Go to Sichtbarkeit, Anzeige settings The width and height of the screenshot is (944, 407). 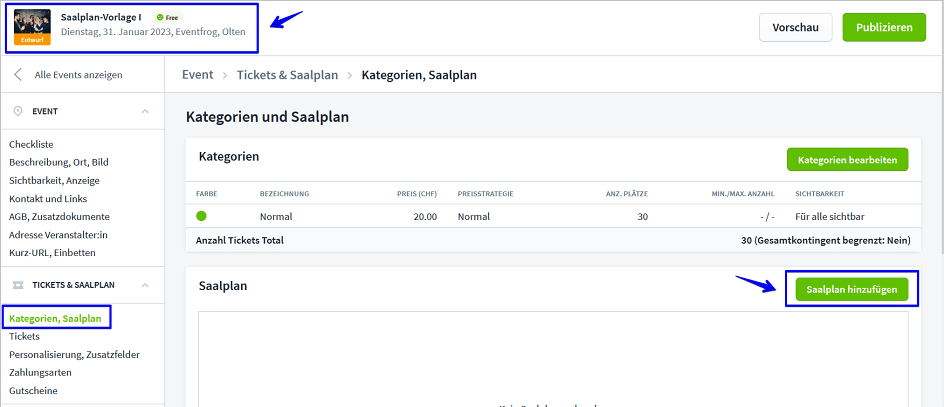tap(54, 181)
